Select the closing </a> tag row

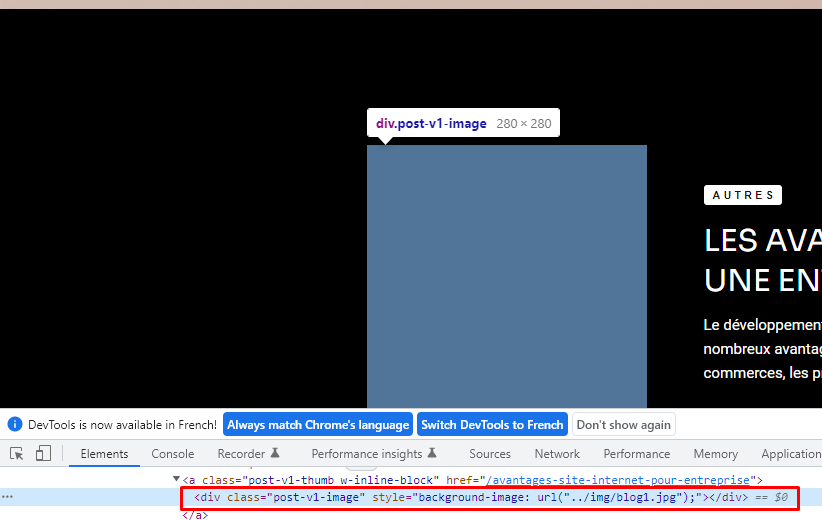pos(195,515)
